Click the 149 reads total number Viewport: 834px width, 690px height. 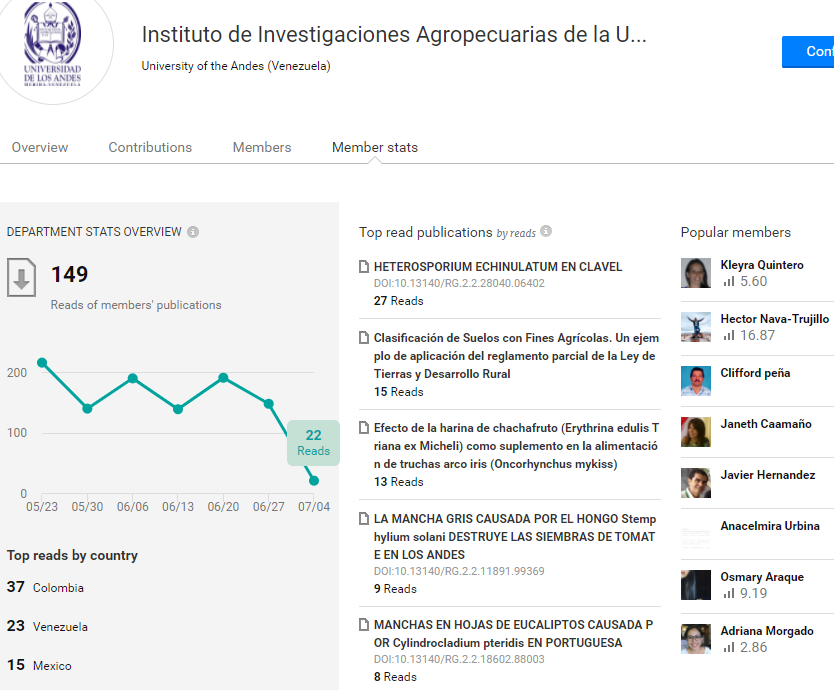pos(70,275)
